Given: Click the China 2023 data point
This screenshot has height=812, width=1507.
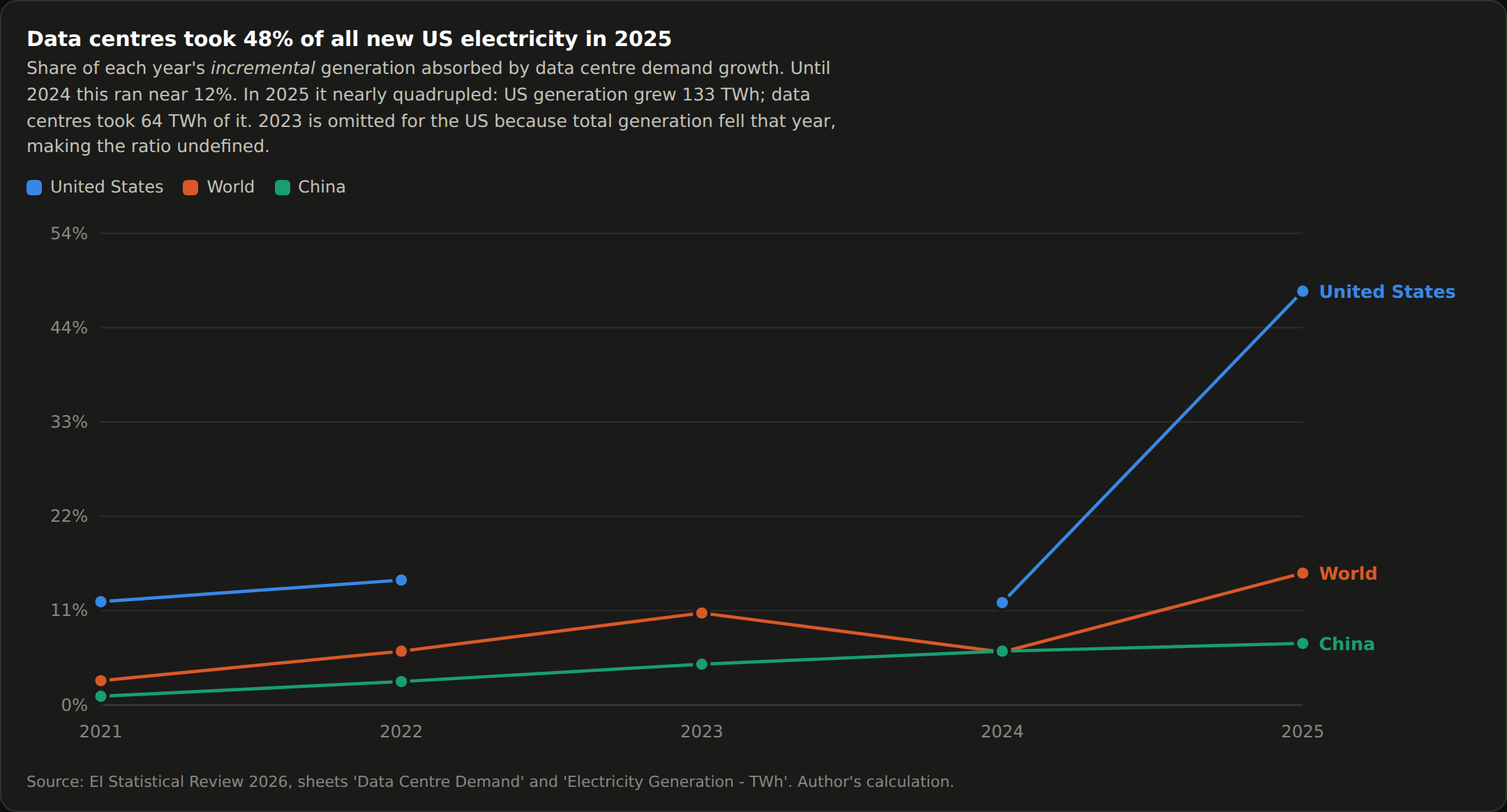Looking at the screenshot, I should [x=702, y=665].
